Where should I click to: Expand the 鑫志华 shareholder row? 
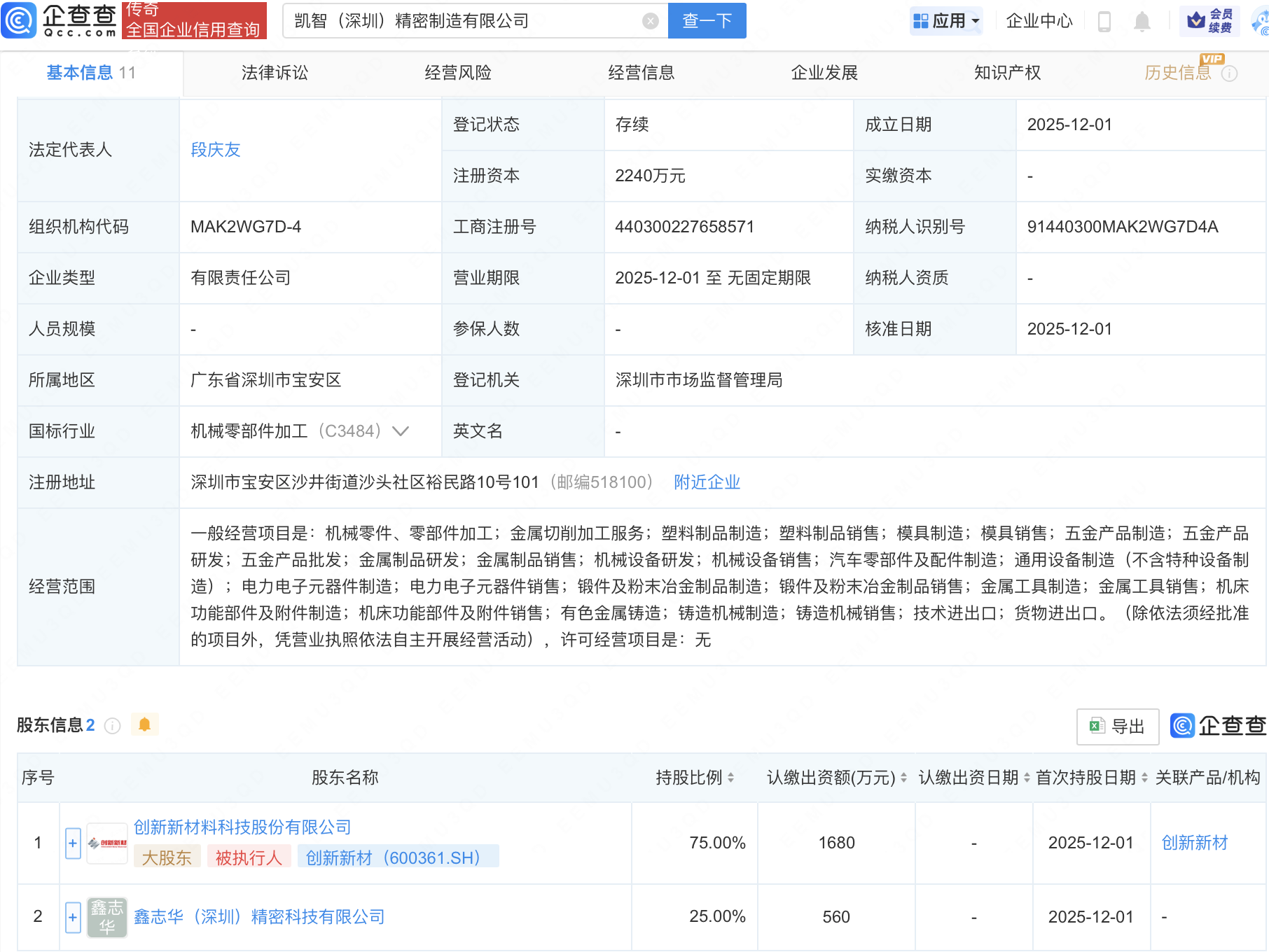pyautogui.click(x=73, y=917)
